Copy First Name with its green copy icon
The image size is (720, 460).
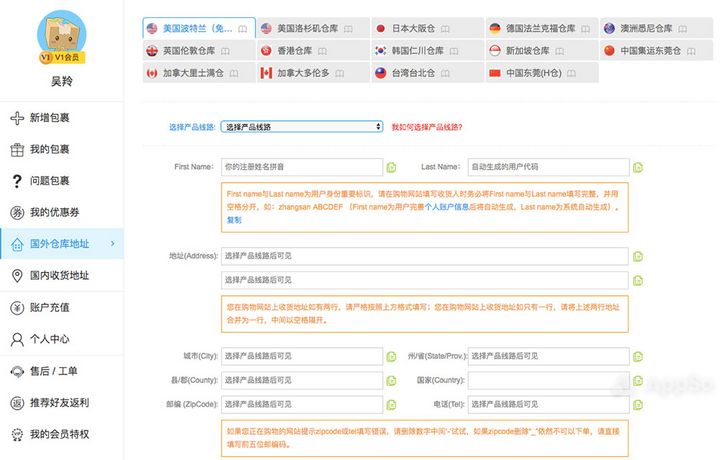click(391, 167)
